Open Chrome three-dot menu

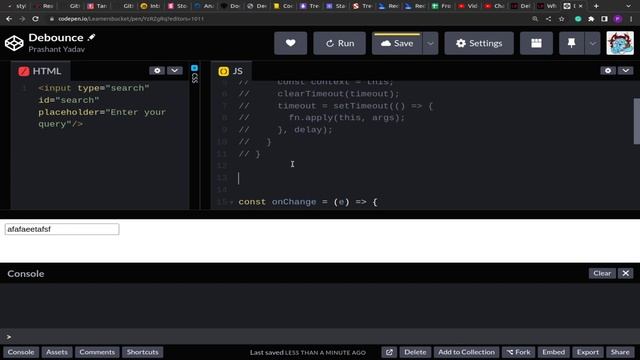click(x=631, y=19)
